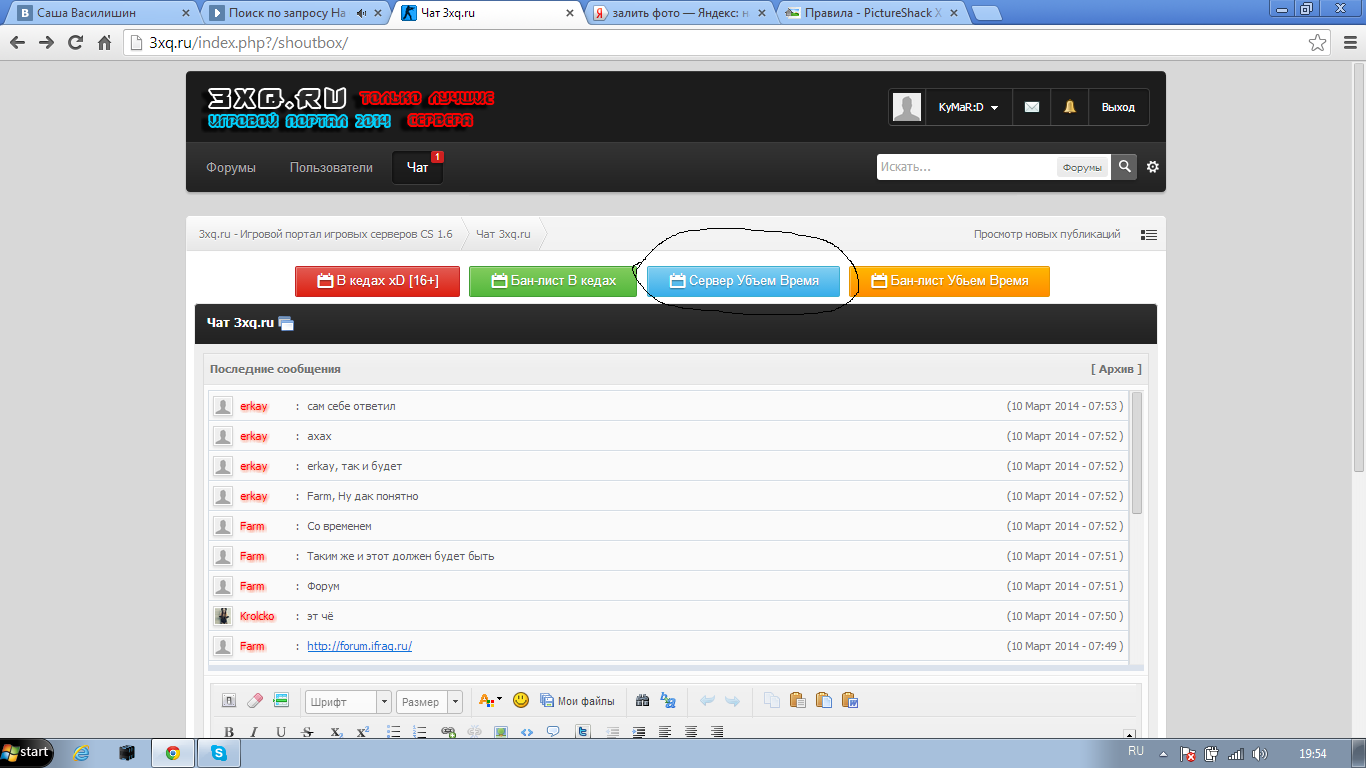Open the [ Архив ] chat archive link

pyautogui.click(x=1116, y=369)
